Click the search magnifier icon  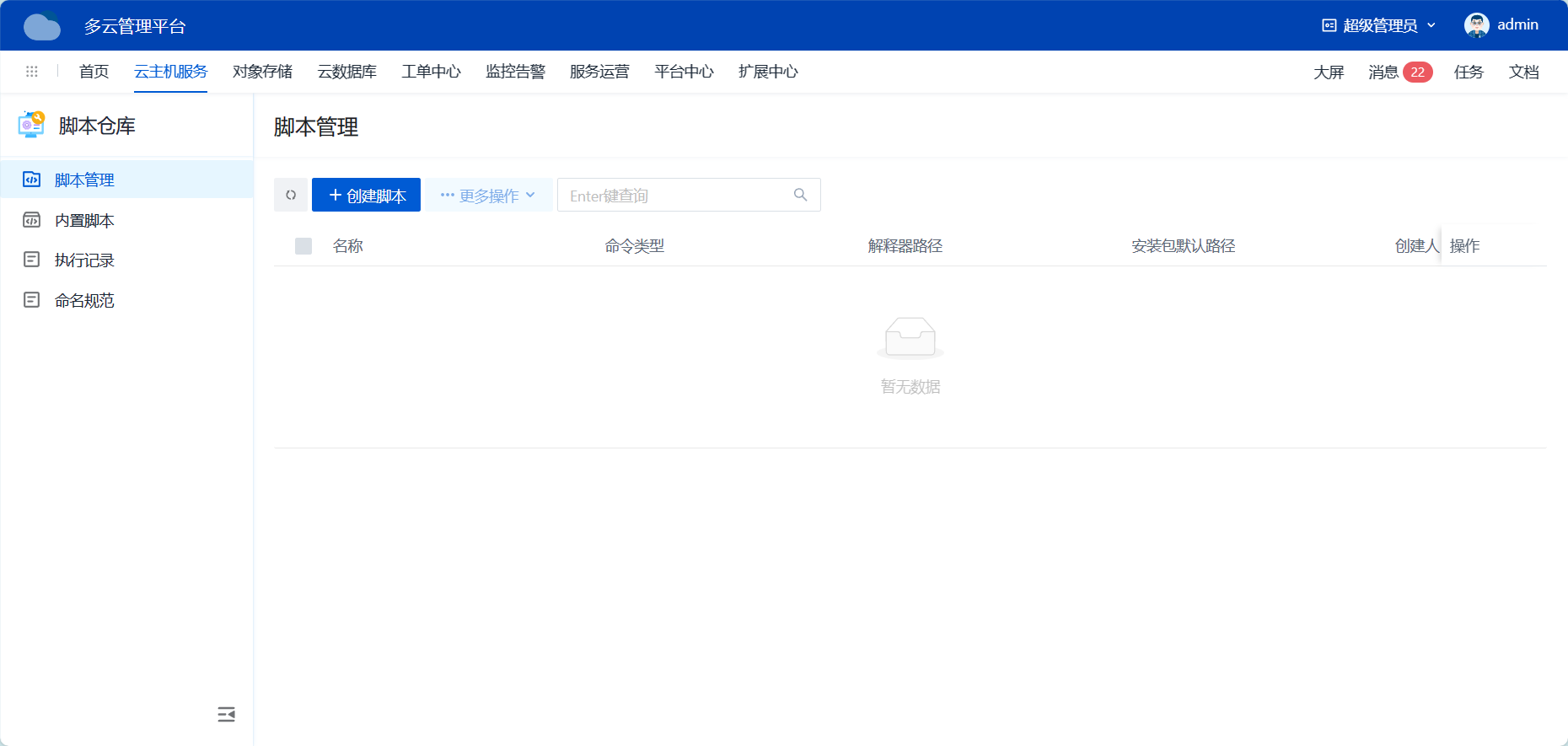(x=800, y=195)
